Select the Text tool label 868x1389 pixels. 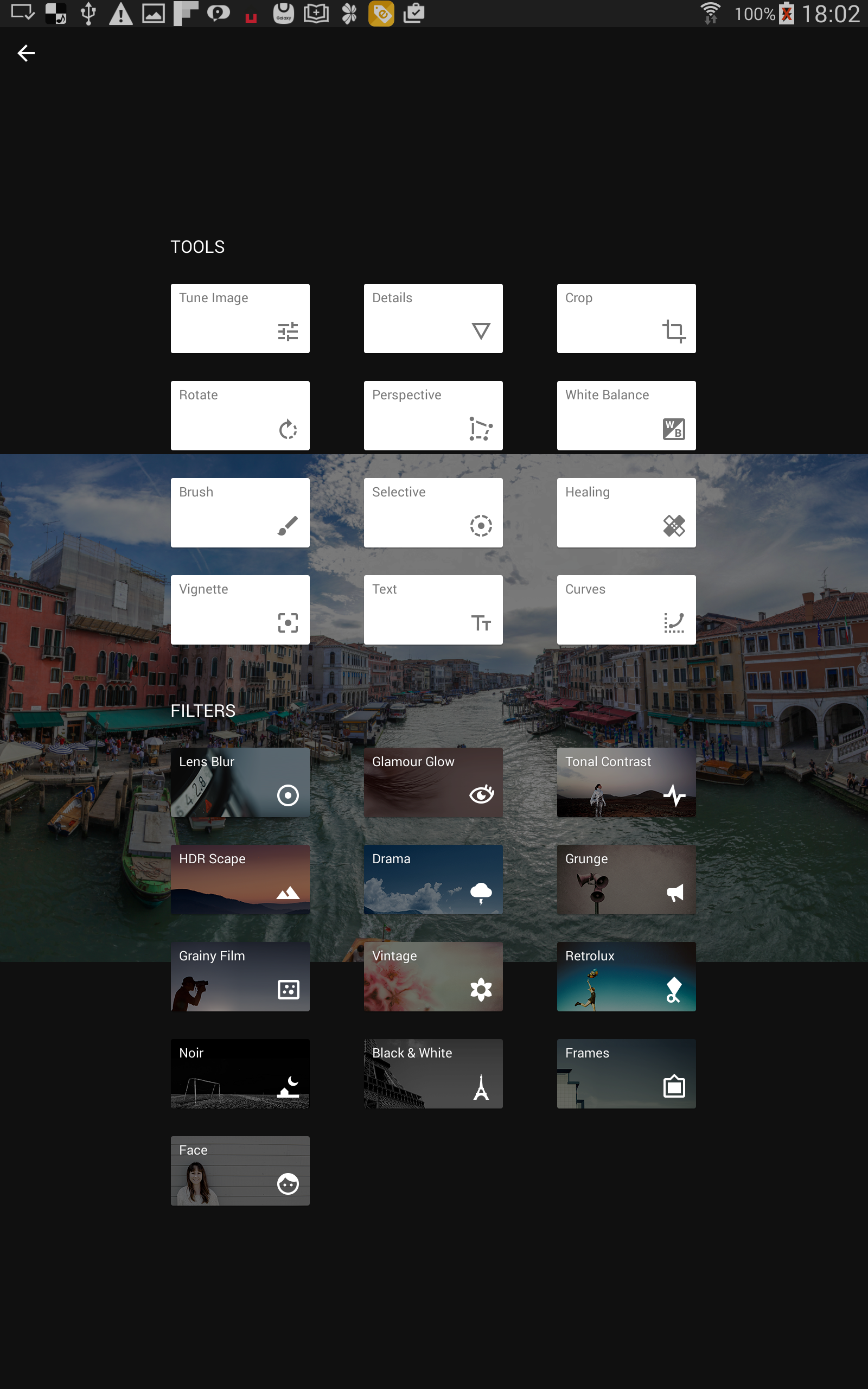tap(384, 589)
